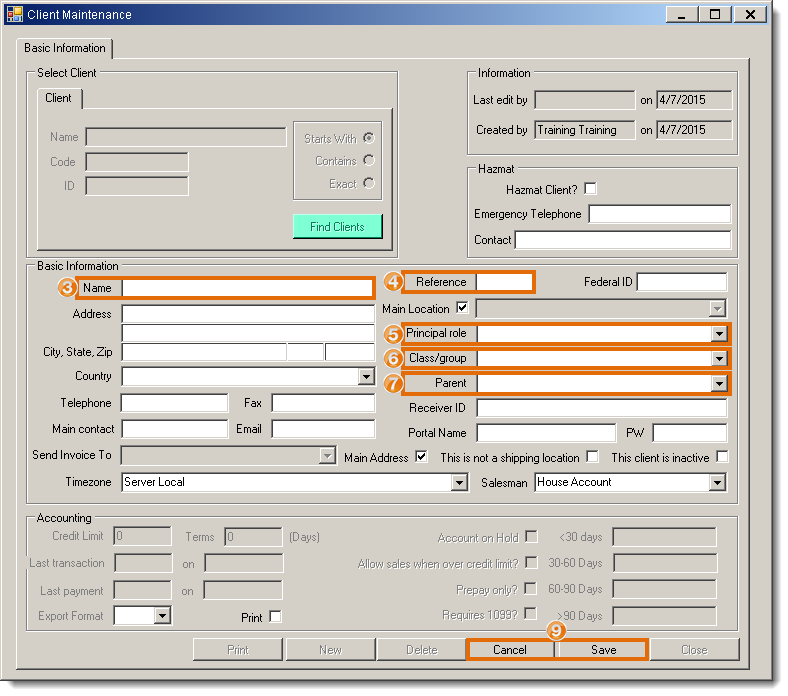This screenshot has height=696, width=788.
Task: Click the Client Maintenance title bar icon
Action: click(x=15, y=14)
